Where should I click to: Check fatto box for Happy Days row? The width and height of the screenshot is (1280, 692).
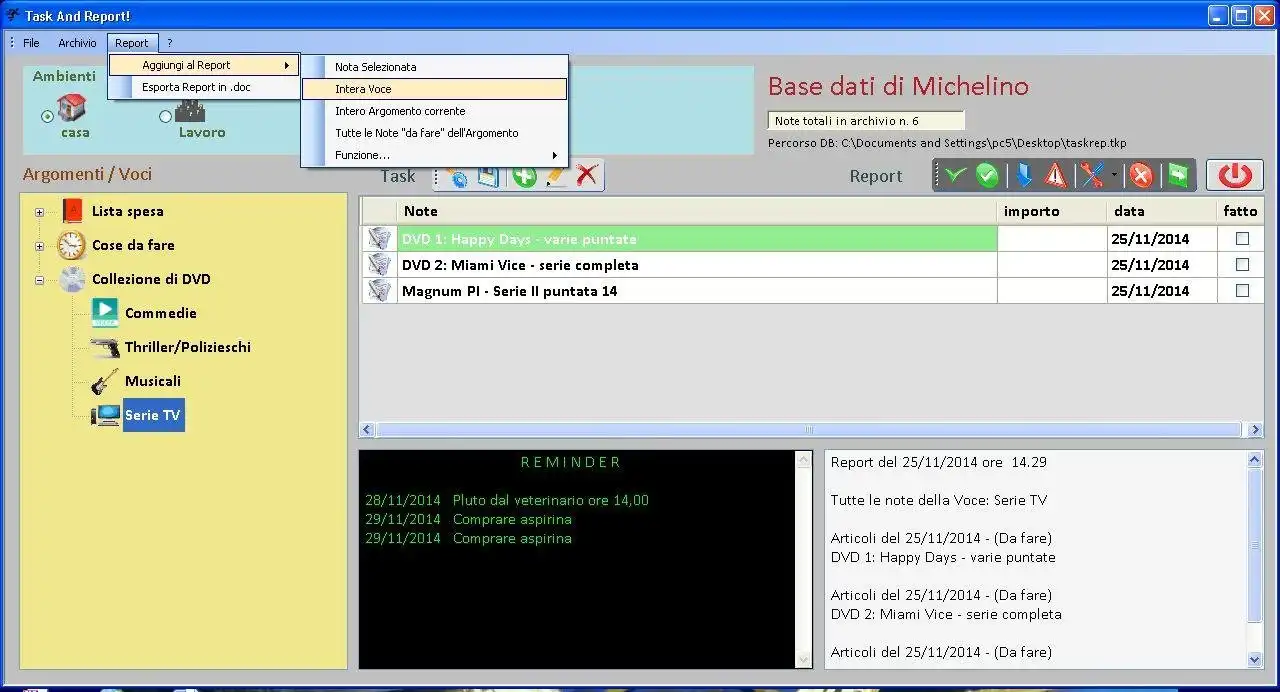click(x=1242, y=238)
